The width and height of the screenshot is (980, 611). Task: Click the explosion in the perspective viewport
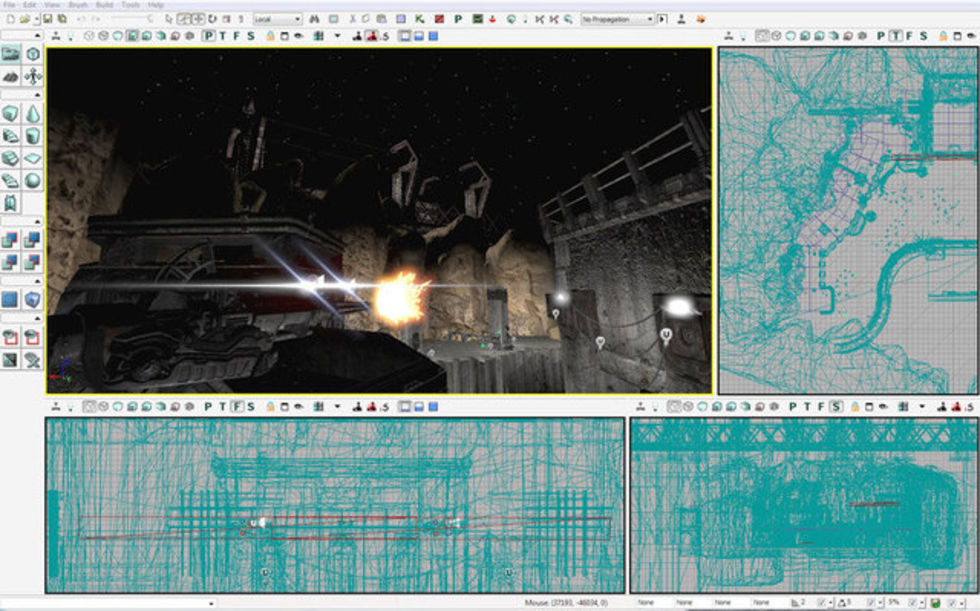400,299
